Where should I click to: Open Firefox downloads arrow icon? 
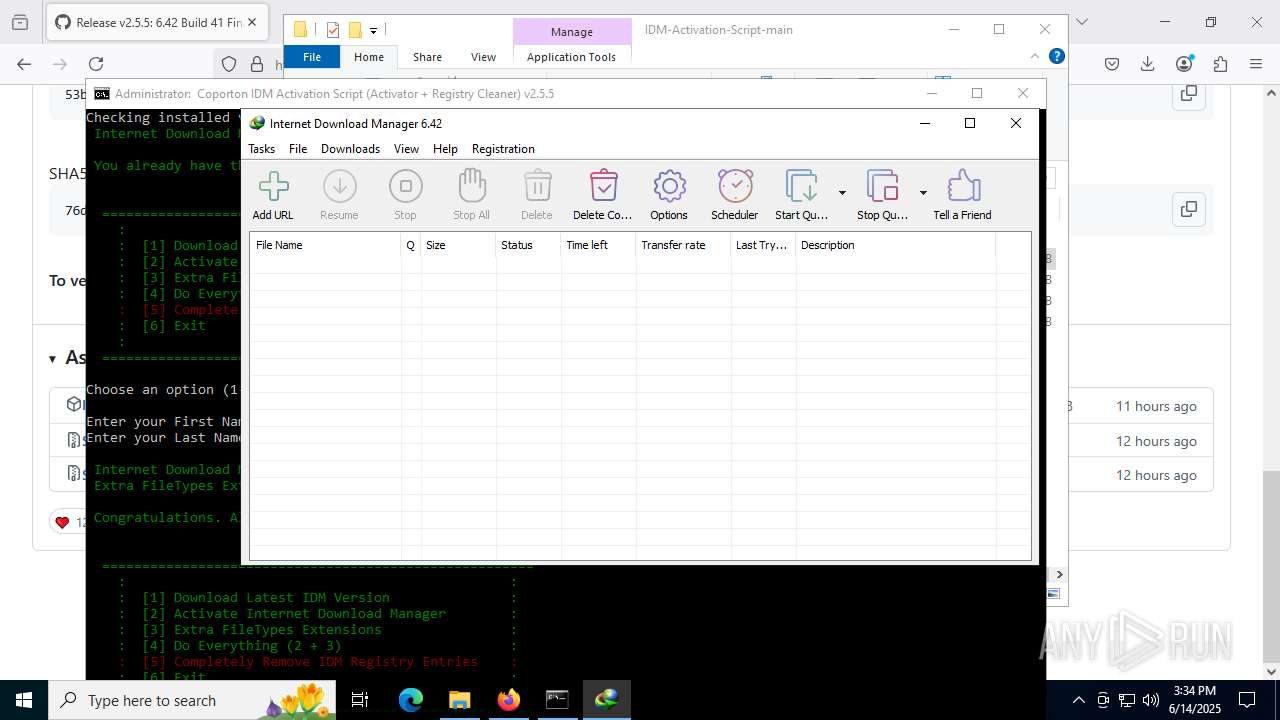pos(1148,64)
